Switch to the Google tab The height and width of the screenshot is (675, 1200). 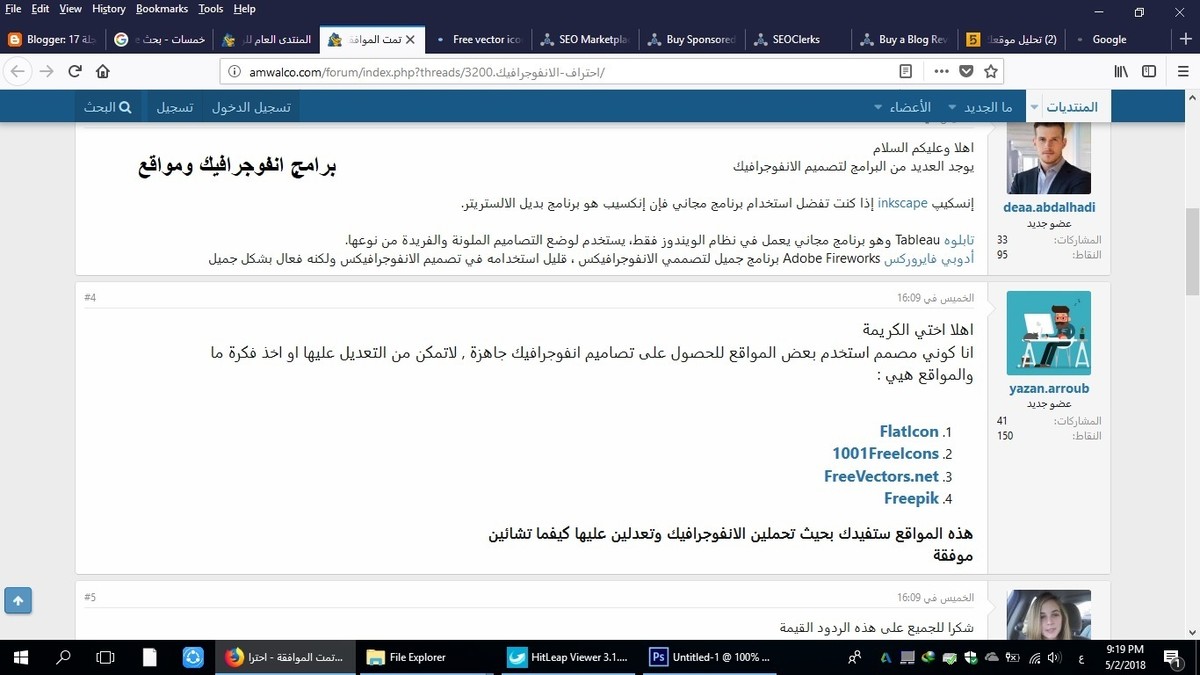coord(1118,40)
